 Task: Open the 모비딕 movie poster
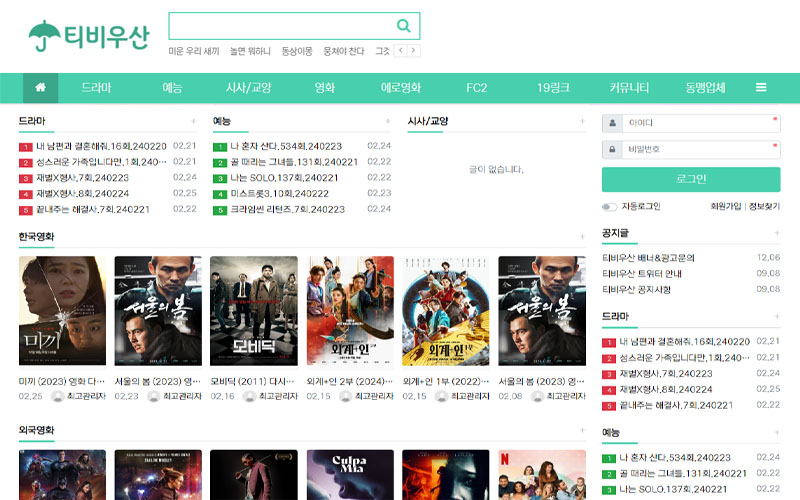tap(254, 311)
